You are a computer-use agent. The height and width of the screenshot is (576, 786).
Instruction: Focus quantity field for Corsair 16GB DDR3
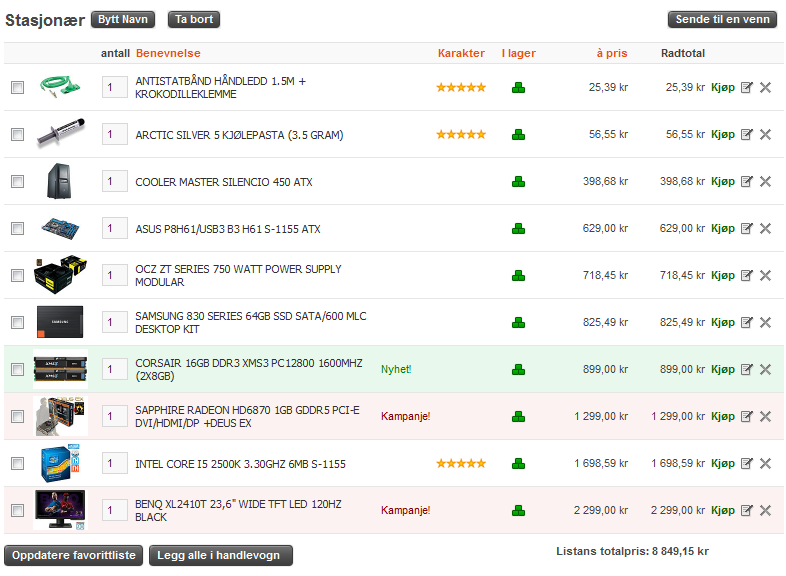click(x=115, y=369)
